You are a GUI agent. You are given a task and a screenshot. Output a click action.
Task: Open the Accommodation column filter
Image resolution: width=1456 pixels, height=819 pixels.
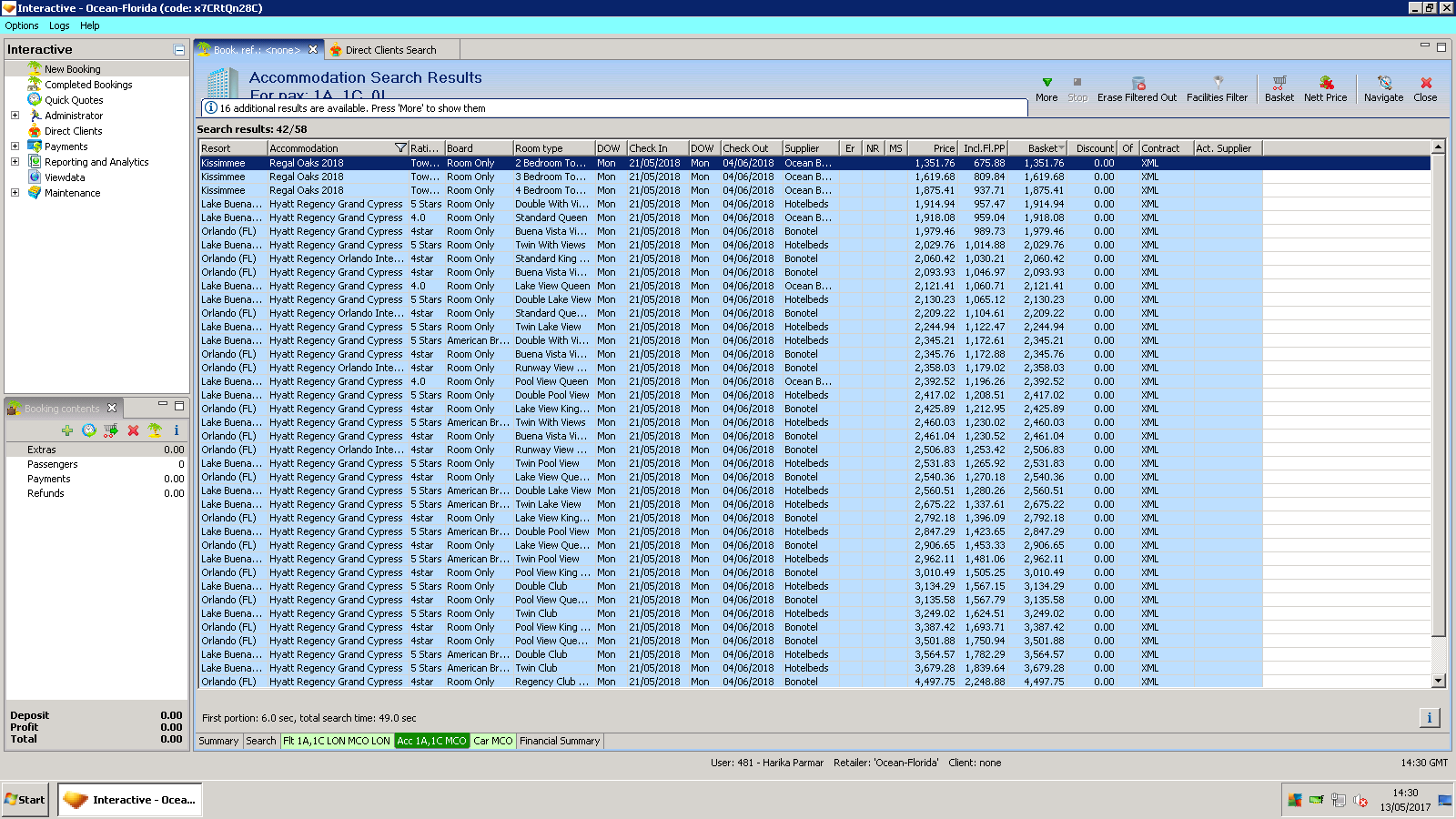click(399, 148)
